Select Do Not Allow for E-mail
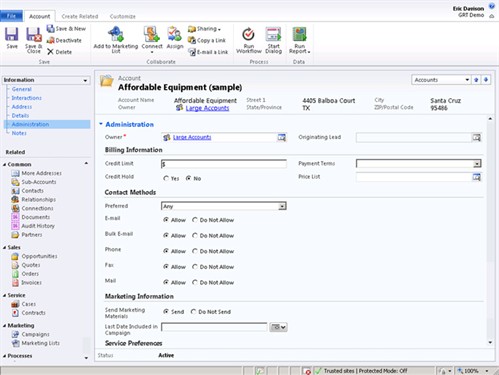The width and height of the screenshot is (499, 375). click(195, 220)
